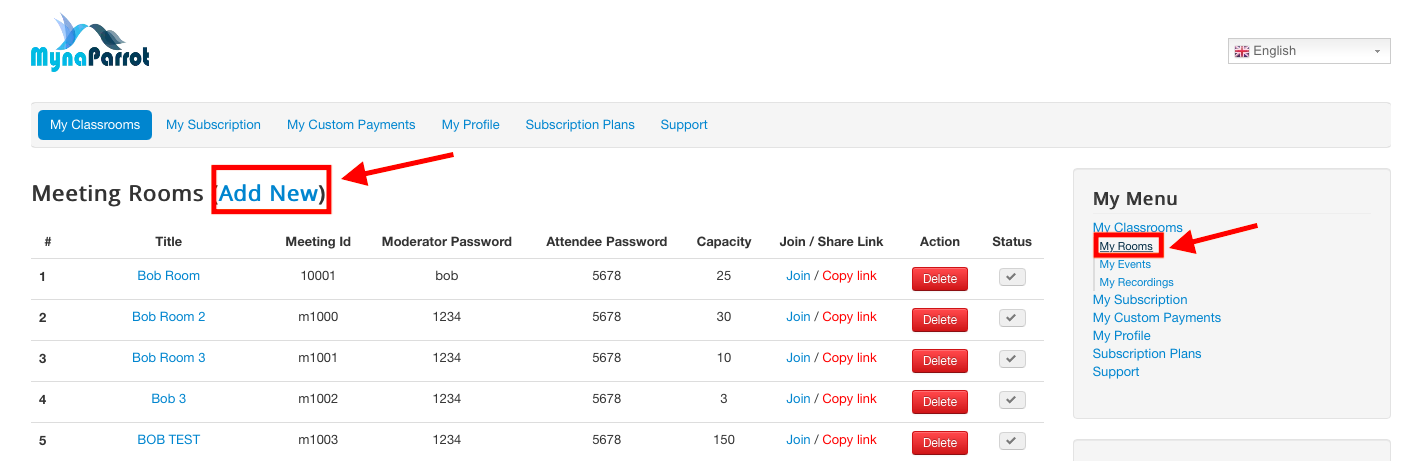Open the BOB TEST room title
Image resolution: width=1419 pixels, height=461 pixels.
(169, 440)
